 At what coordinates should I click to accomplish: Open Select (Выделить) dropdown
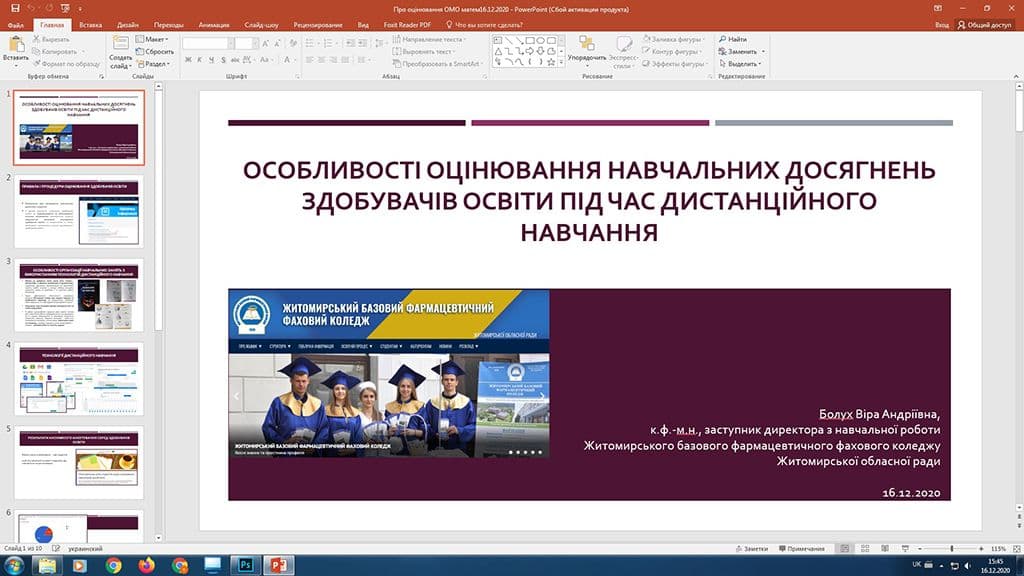click(x=741, y=64)
